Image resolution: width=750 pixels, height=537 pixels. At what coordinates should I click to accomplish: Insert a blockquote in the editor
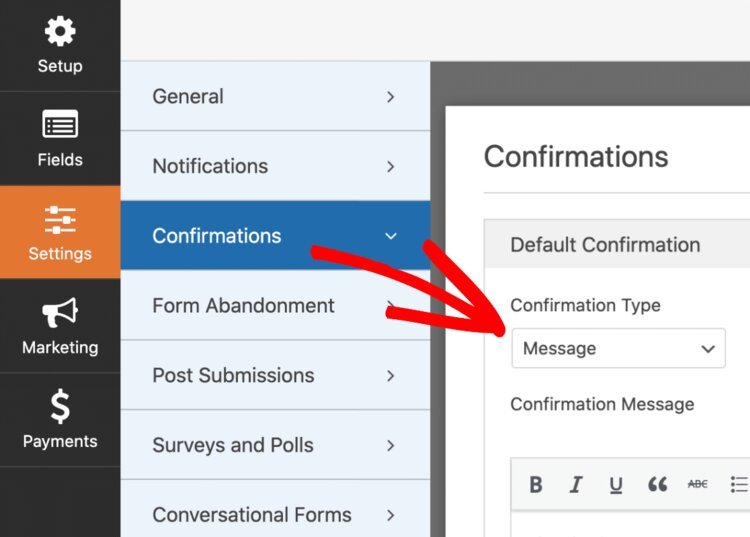point(657,485)
